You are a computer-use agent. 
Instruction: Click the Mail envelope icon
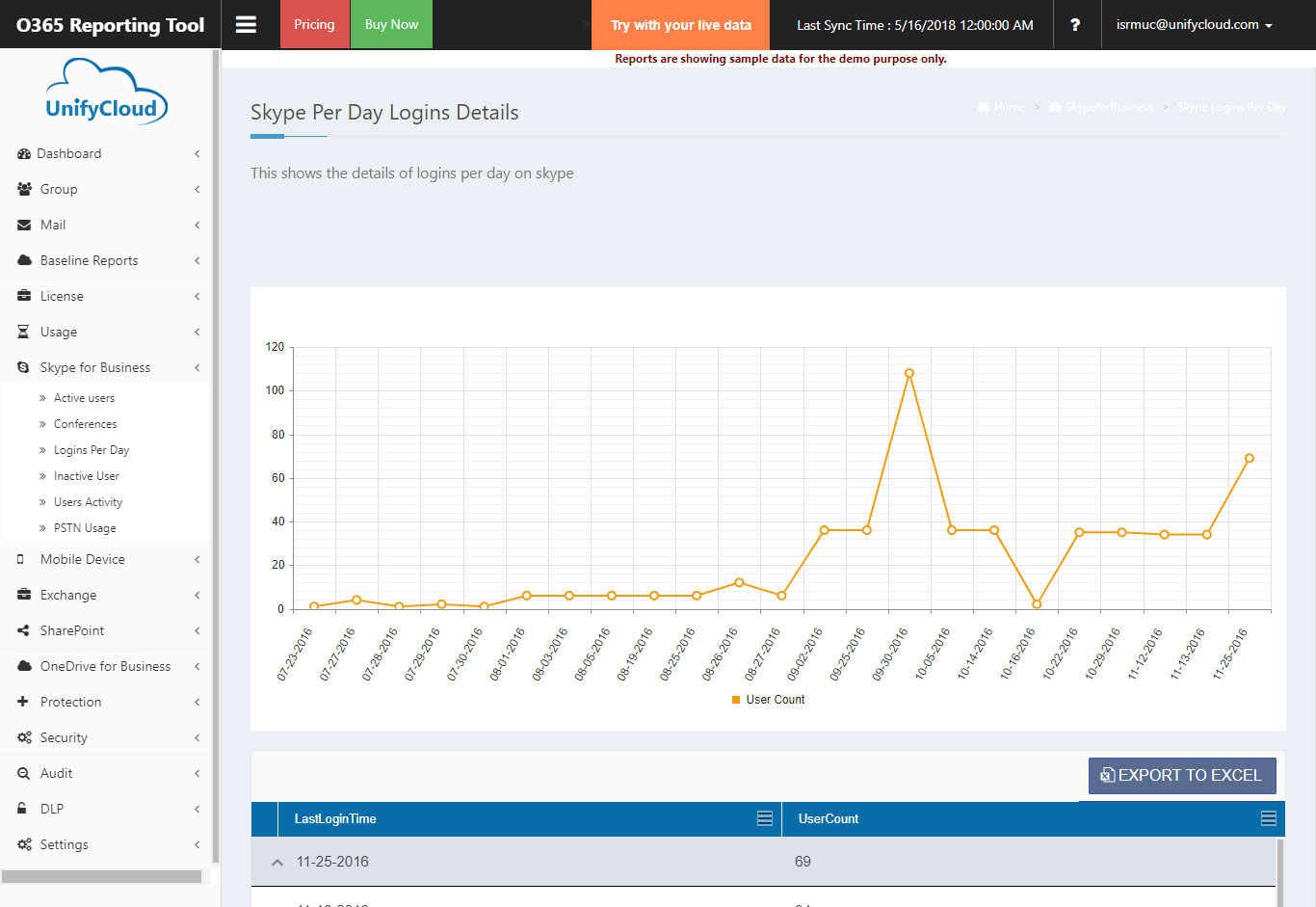(24, 225)
